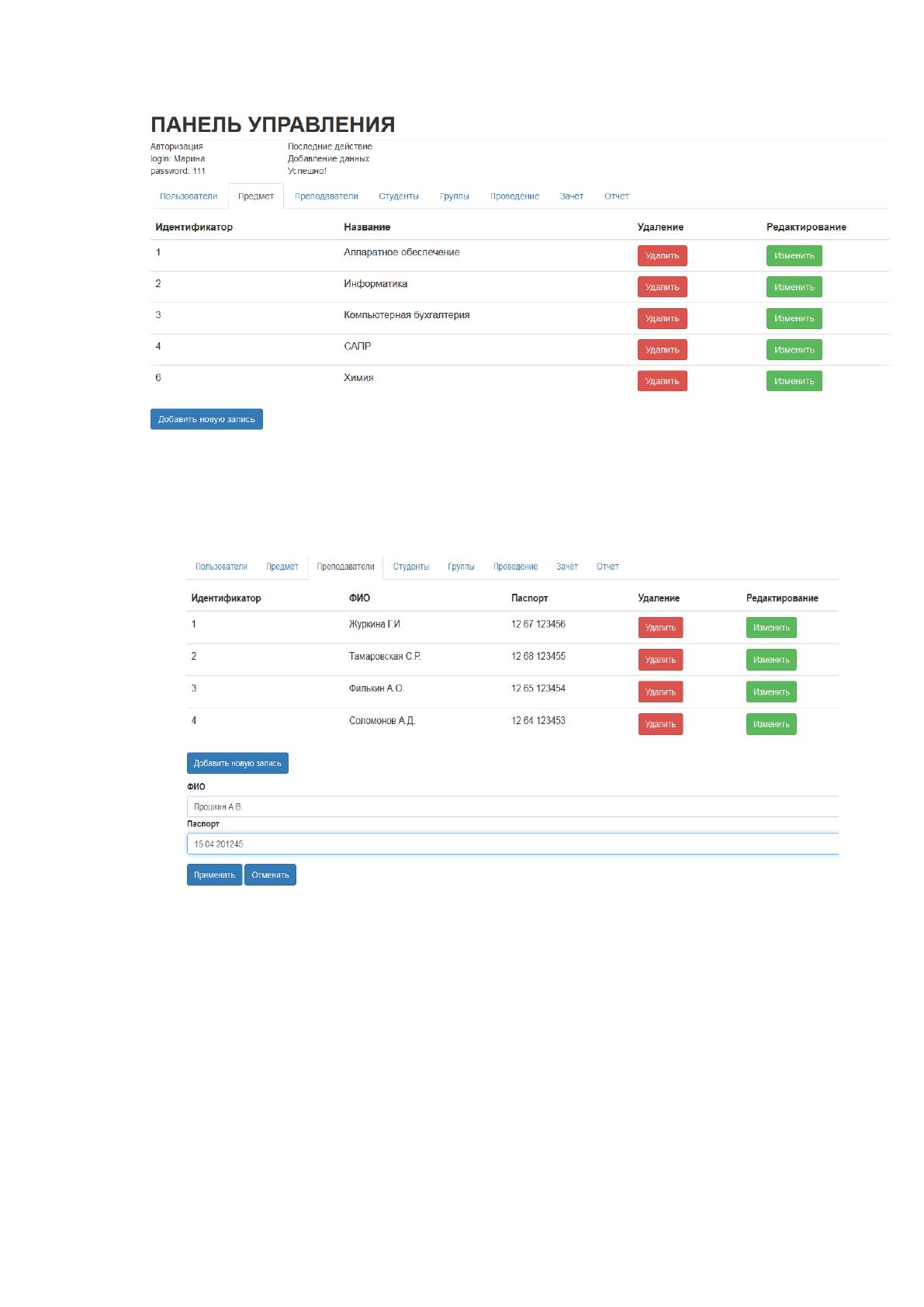Delete the САПР subject entry

coord(662,350)
